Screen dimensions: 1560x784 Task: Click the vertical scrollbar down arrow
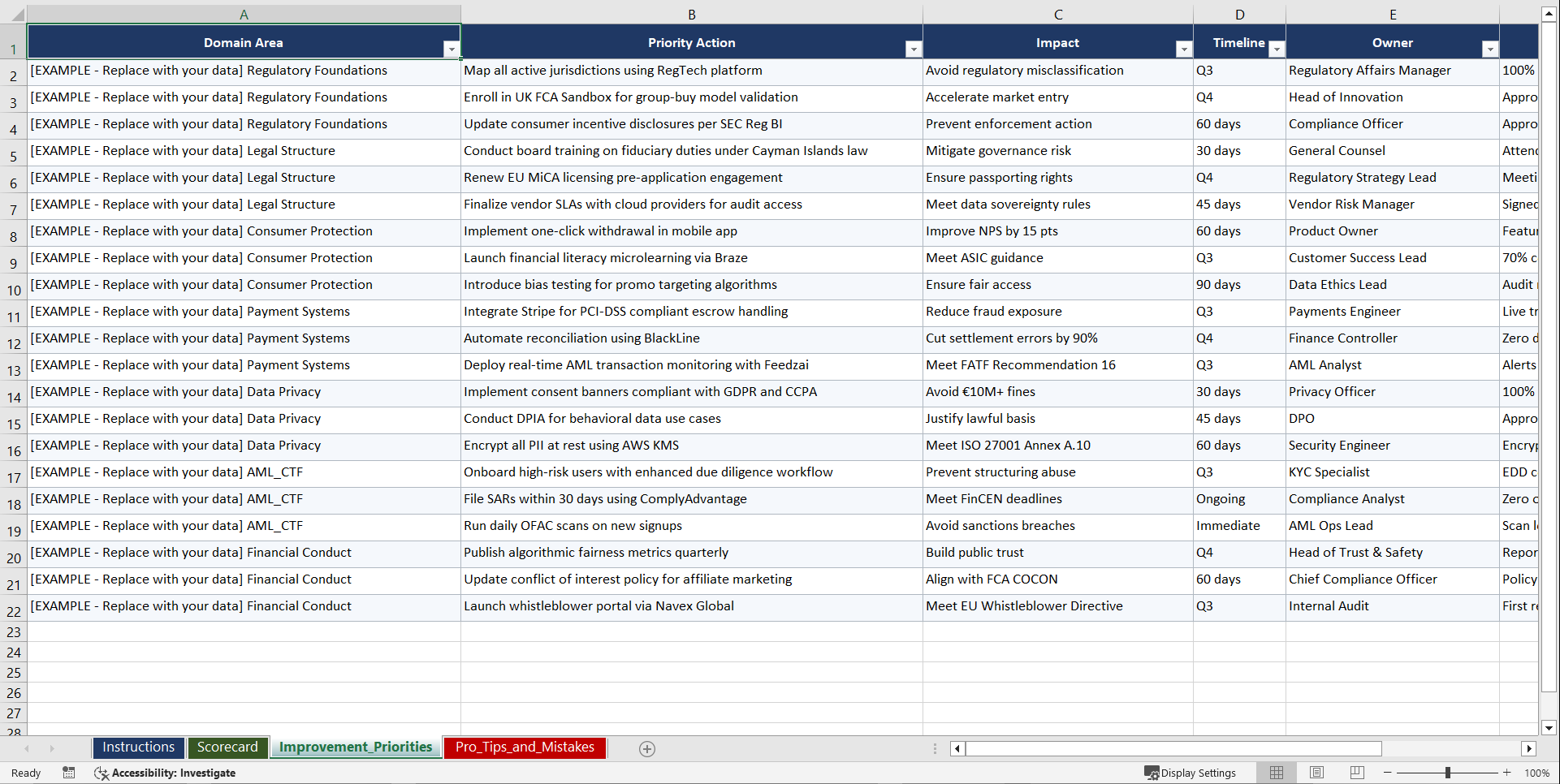(1549, 728)
